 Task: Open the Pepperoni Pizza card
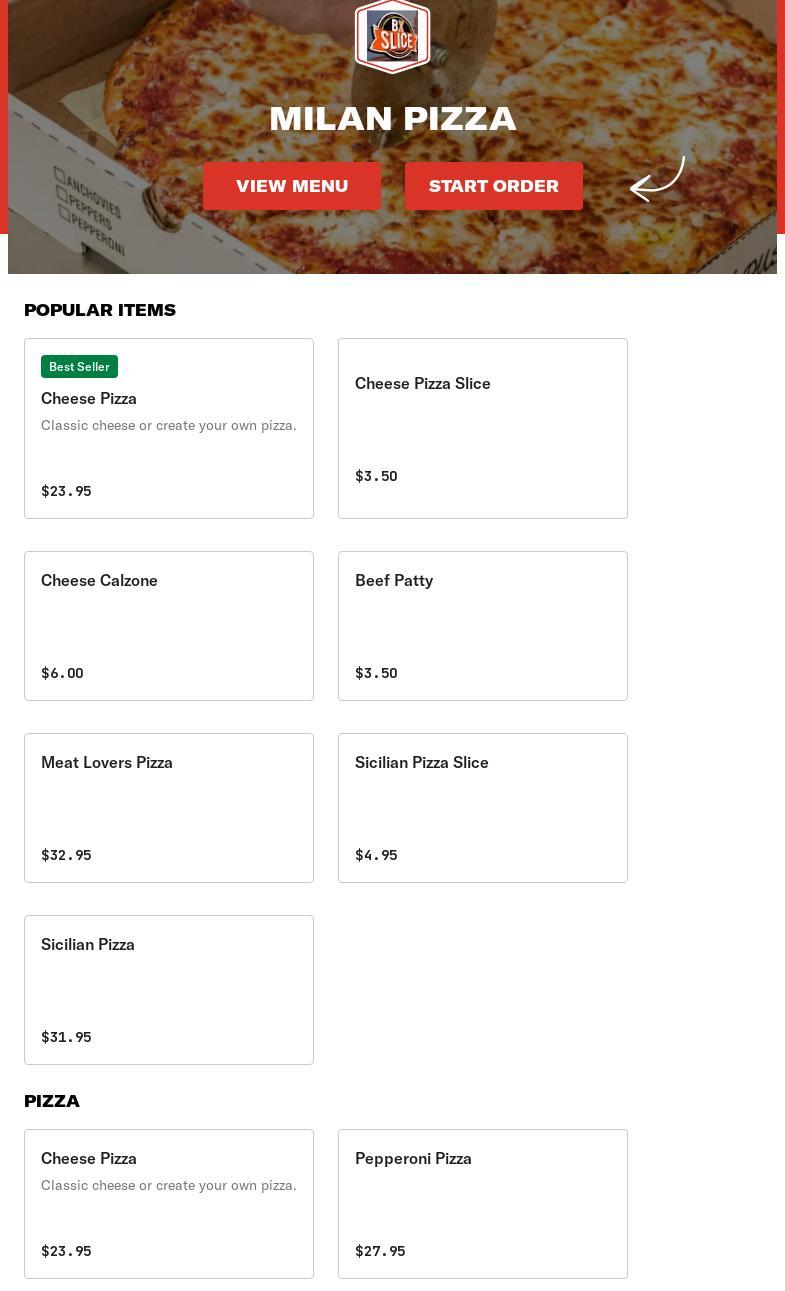[x=483, y=1204]
